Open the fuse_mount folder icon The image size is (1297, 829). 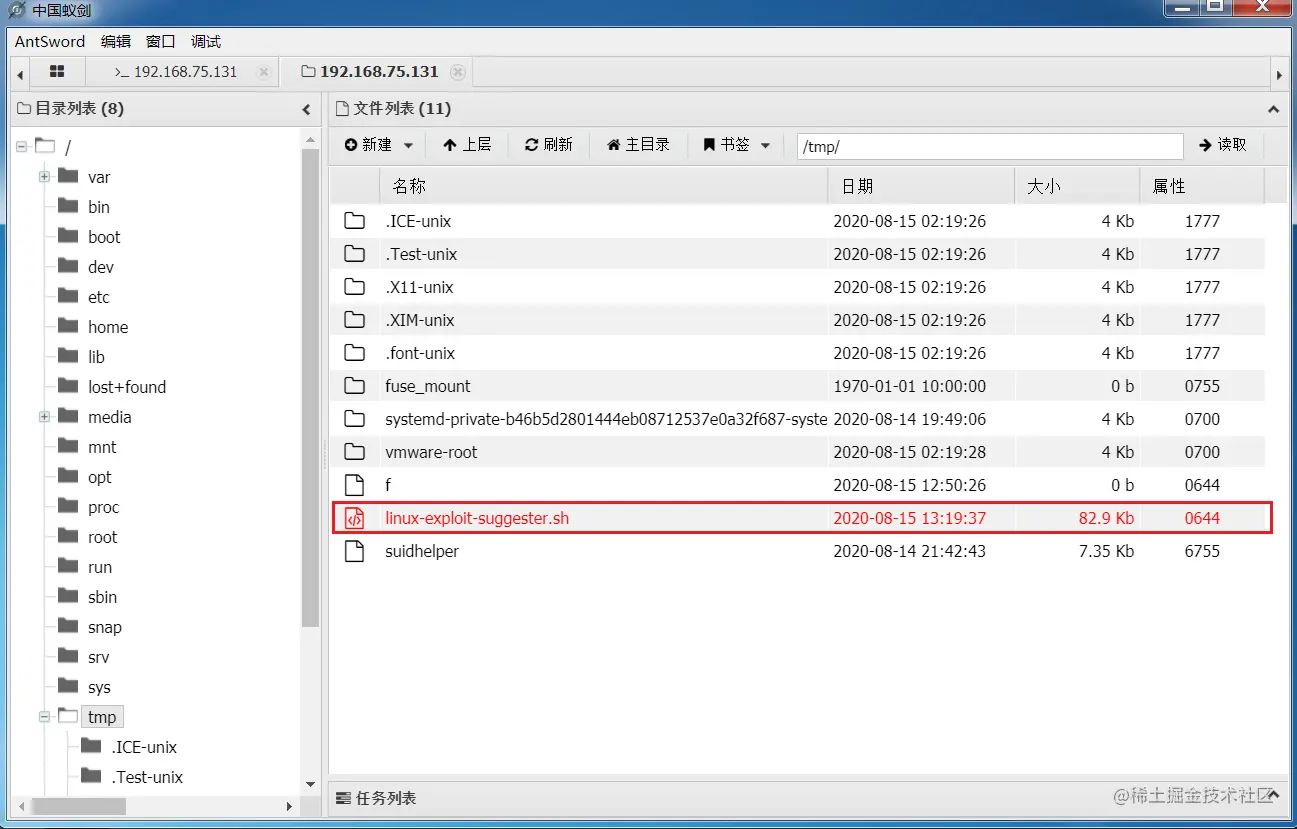click(x=354, y=386)
